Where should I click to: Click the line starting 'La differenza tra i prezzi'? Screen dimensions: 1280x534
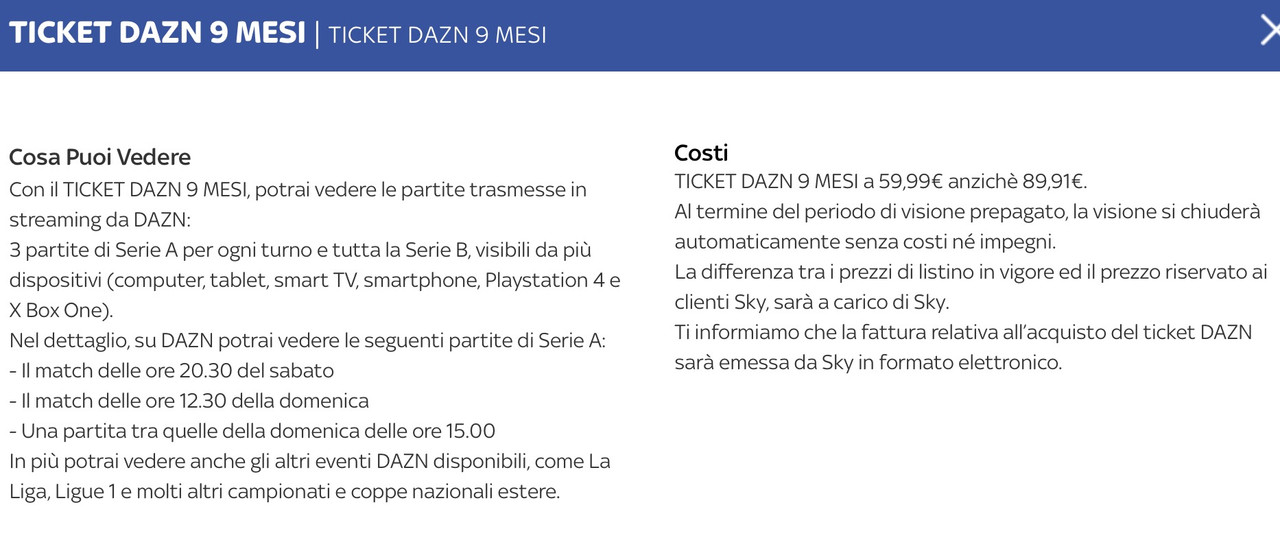pos(971,272)
